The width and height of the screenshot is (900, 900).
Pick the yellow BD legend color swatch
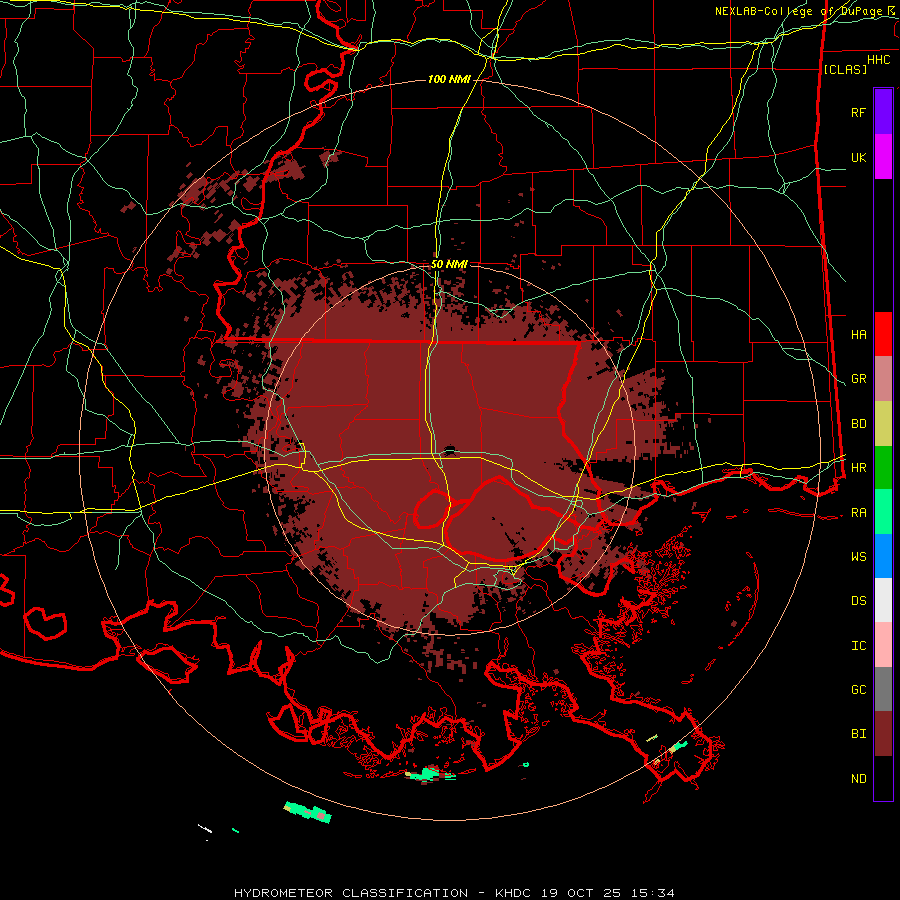click(883, 424)
